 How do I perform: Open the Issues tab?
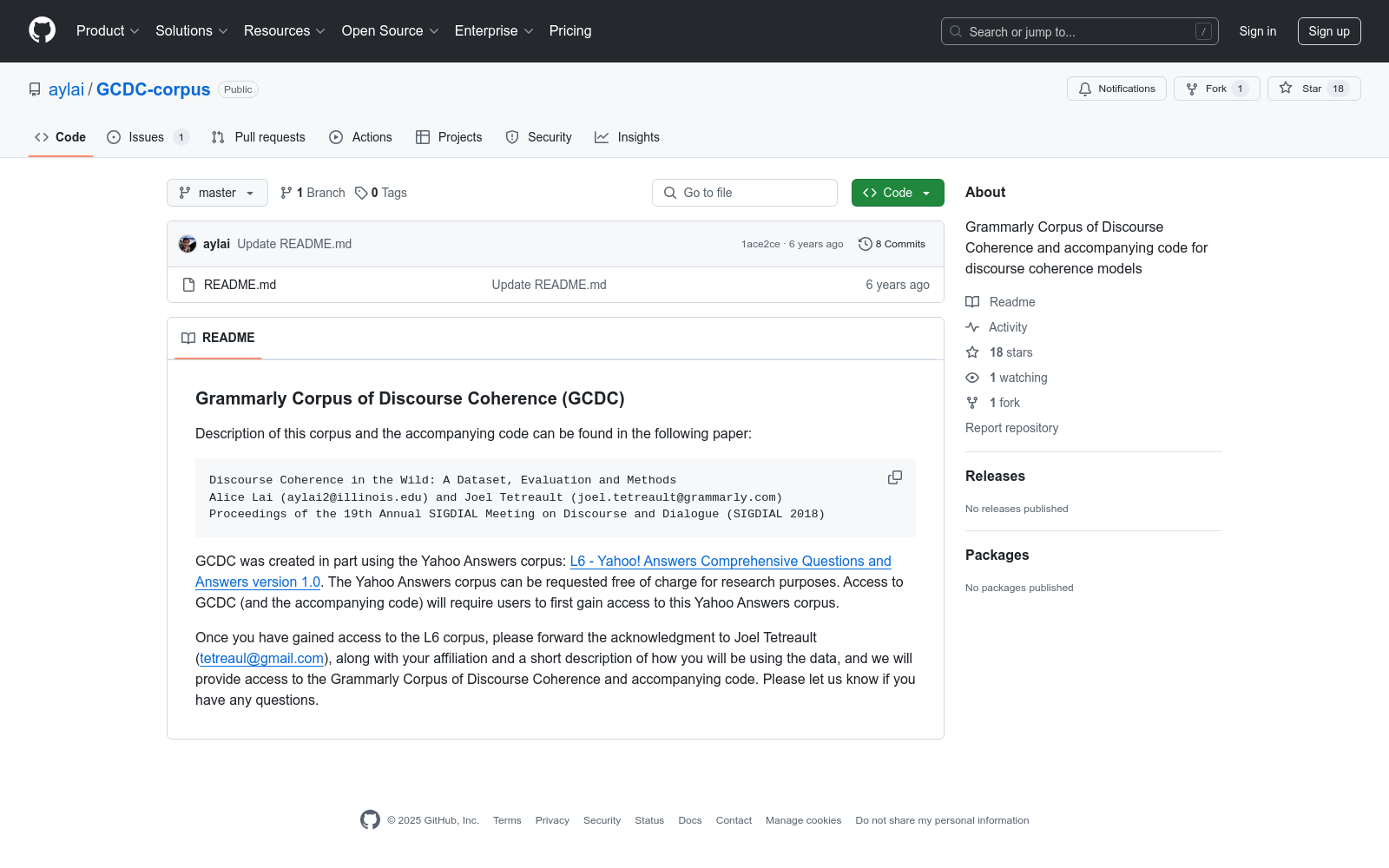(148, 137)
